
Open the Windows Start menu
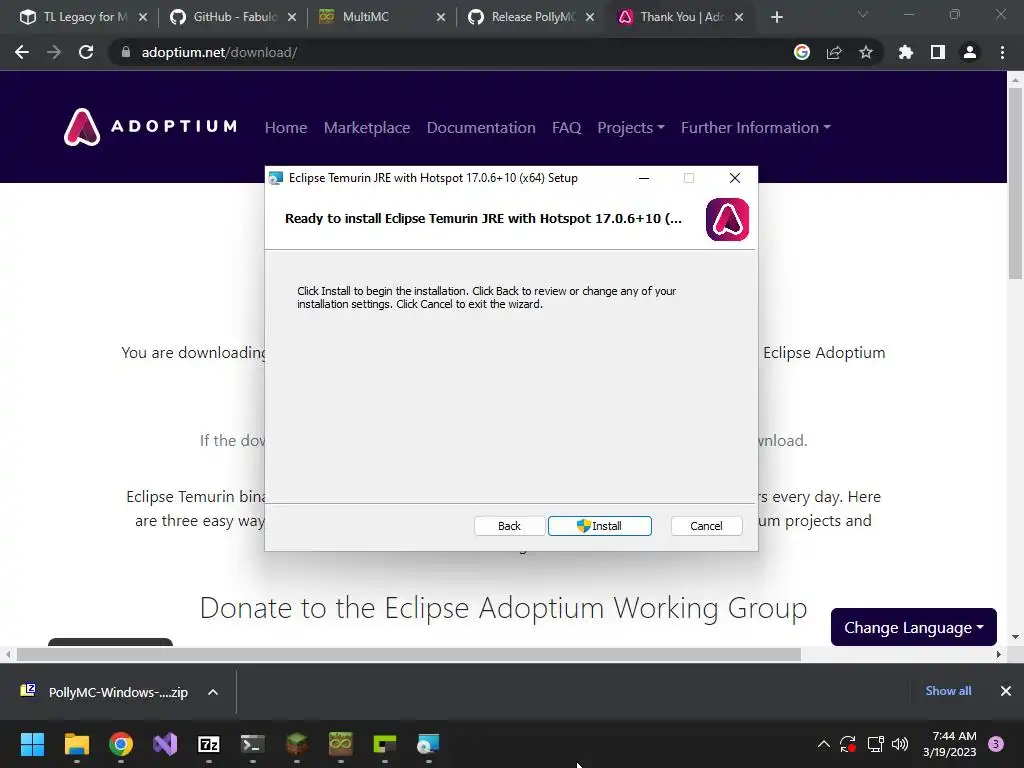point(33,744)
